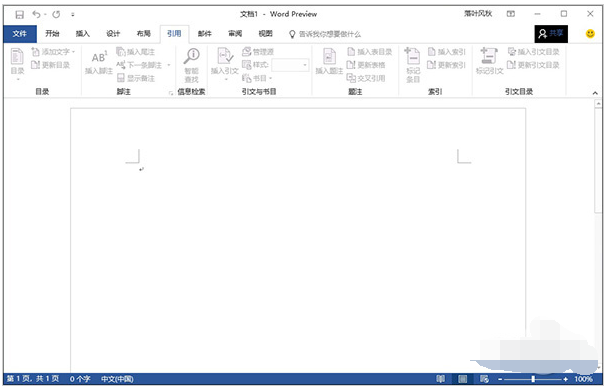Click the vertical scrollbar thumb

tap(598, 161)
